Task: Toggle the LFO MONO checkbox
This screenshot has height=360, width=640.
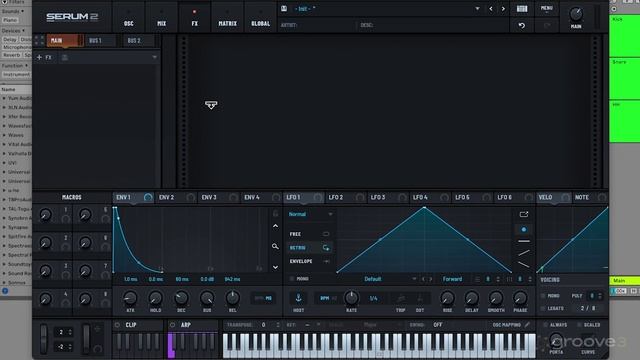Action: [291, 279]
